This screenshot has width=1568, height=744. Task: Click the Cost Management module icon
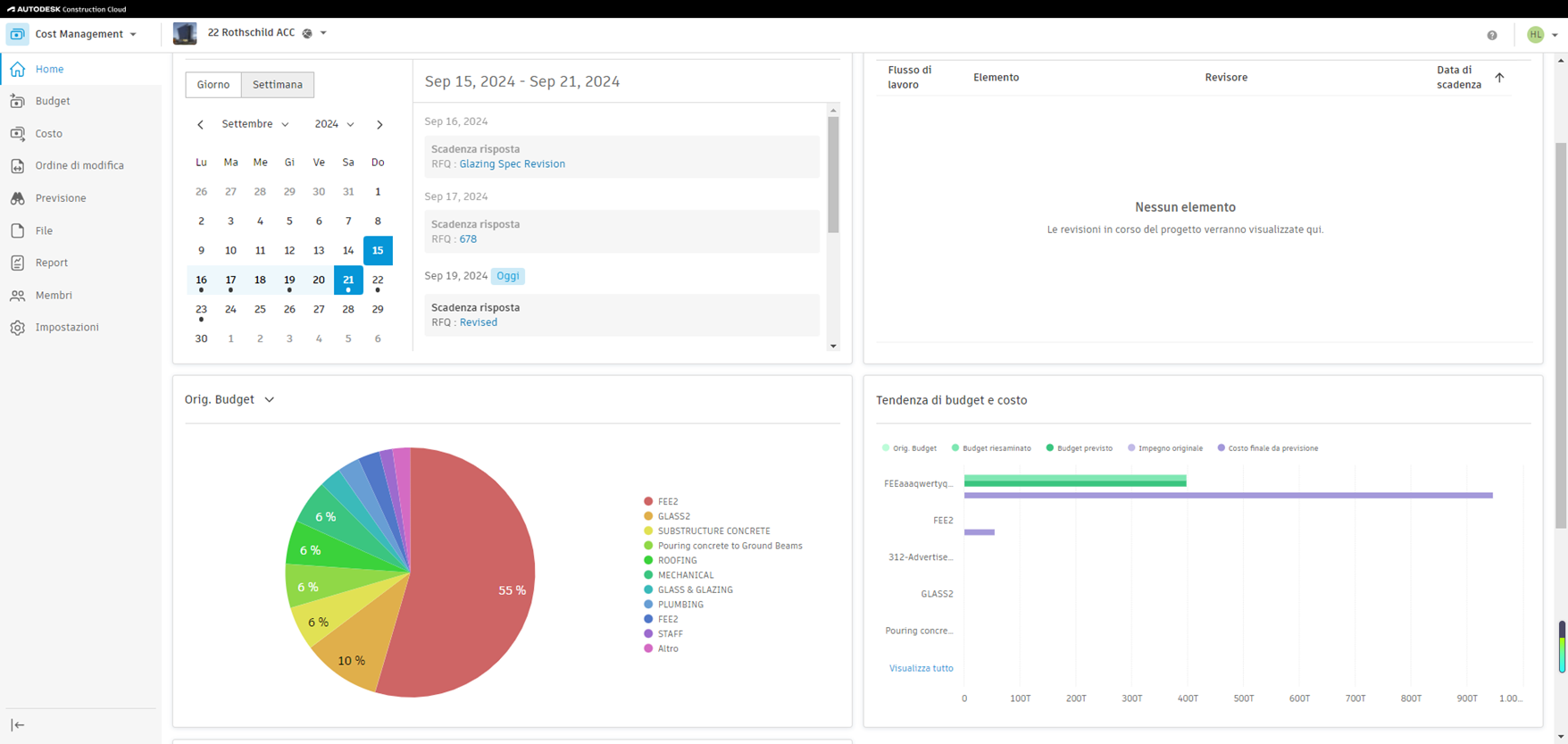click(x=17, y=34)
